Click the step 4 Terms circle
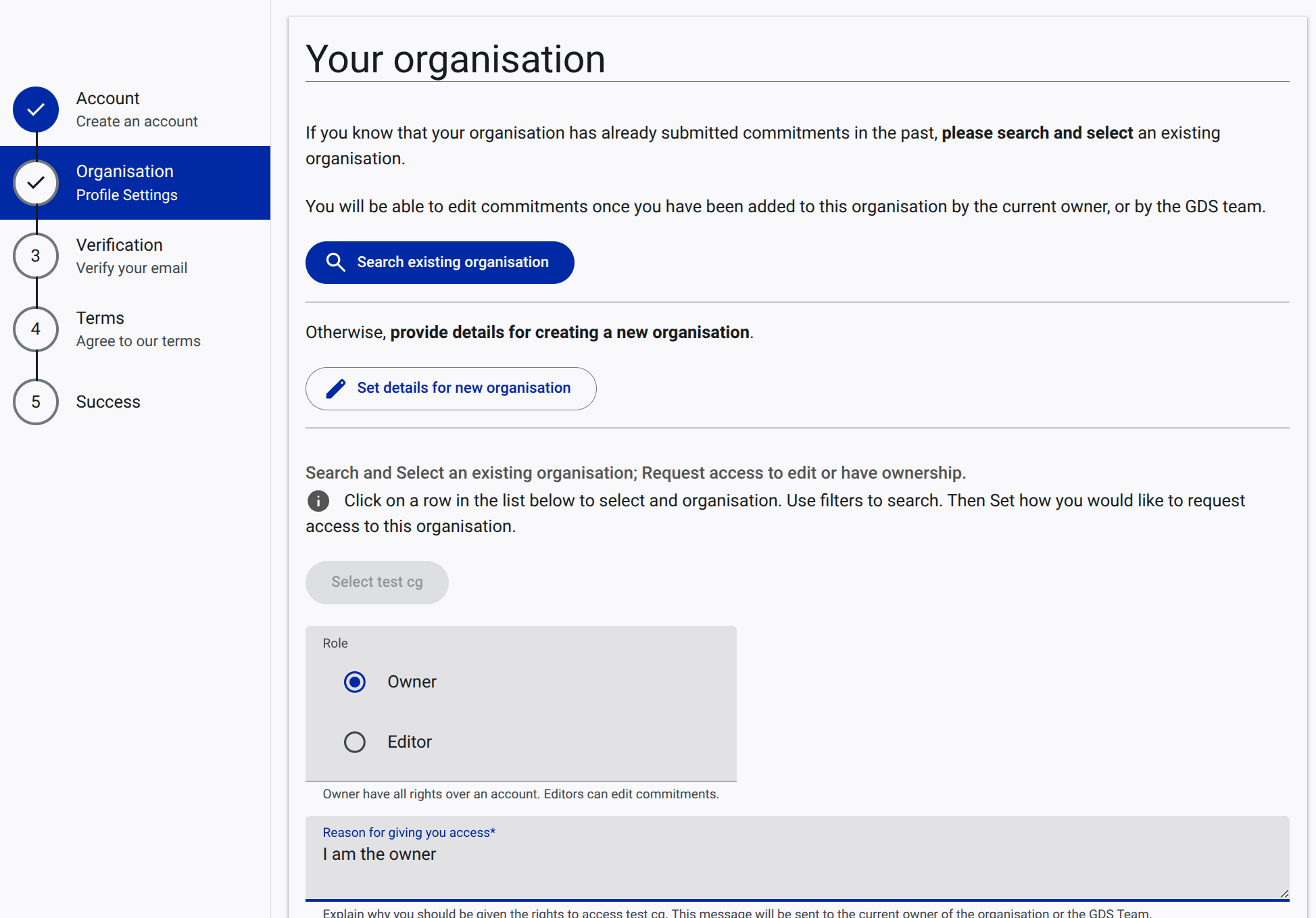 (36, 329)
